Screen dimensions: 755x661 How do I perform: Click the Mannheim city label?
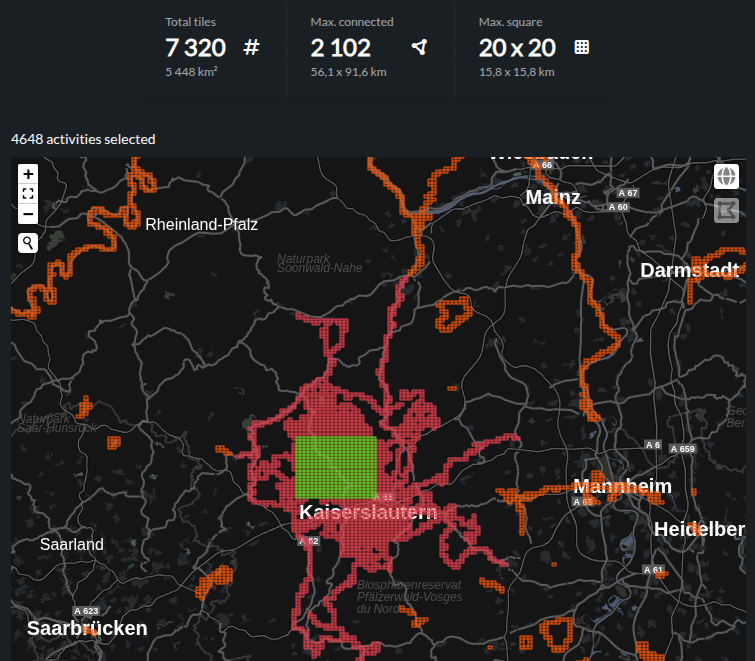[622, 487]
